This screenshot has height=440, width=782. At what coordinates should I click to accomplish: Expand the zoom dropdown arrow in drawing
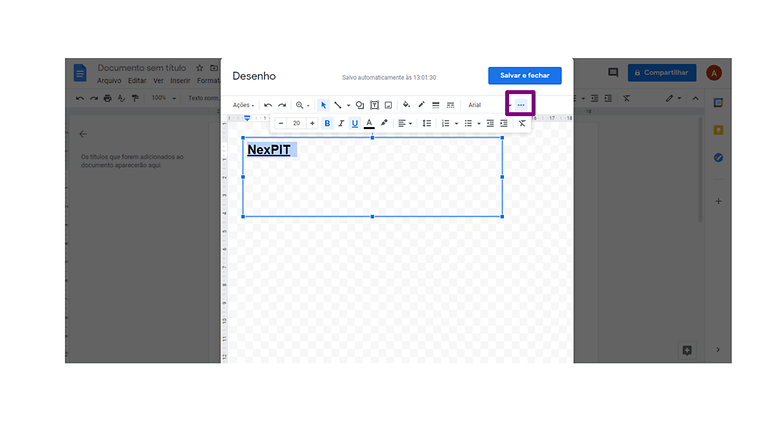click(308, 106)
